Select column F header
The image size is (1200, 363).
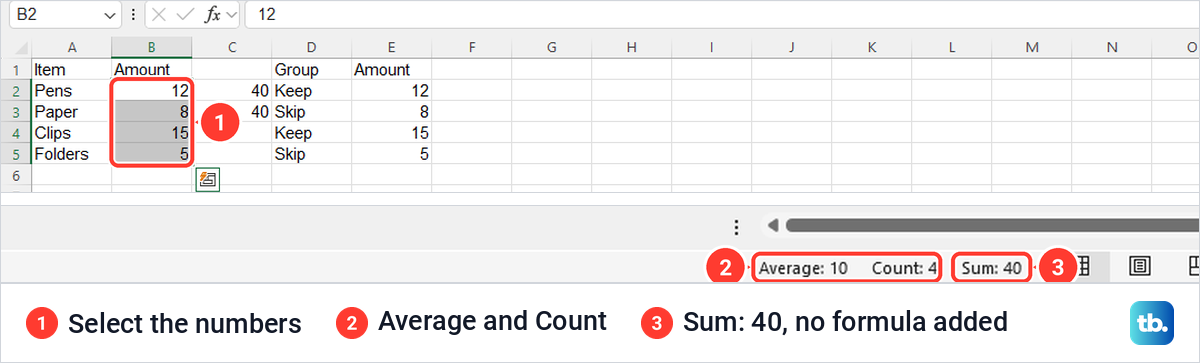(472, 48)
